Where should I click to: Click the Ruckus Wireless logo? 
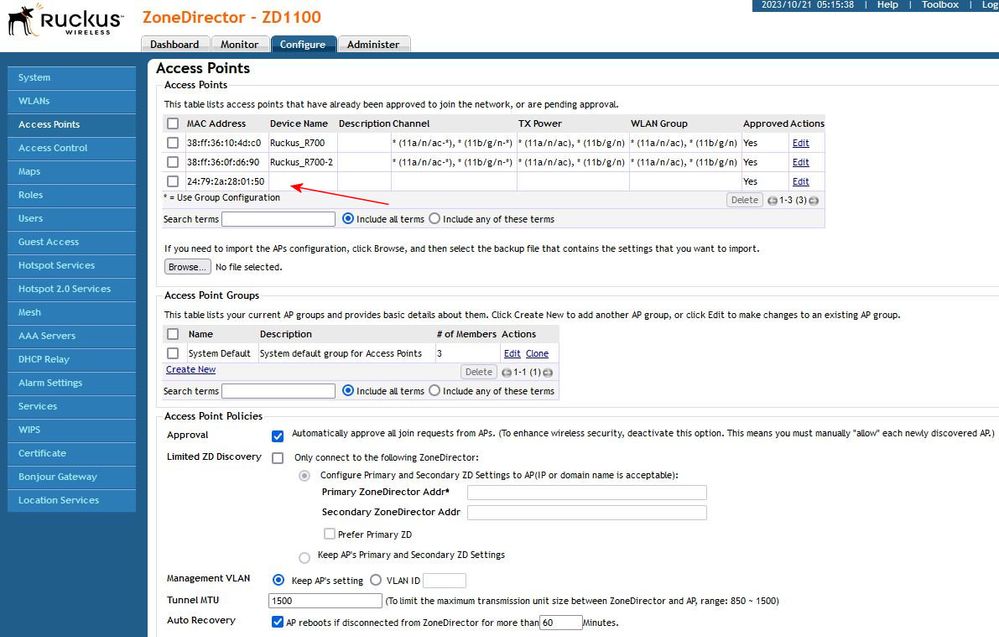point(65,22)
